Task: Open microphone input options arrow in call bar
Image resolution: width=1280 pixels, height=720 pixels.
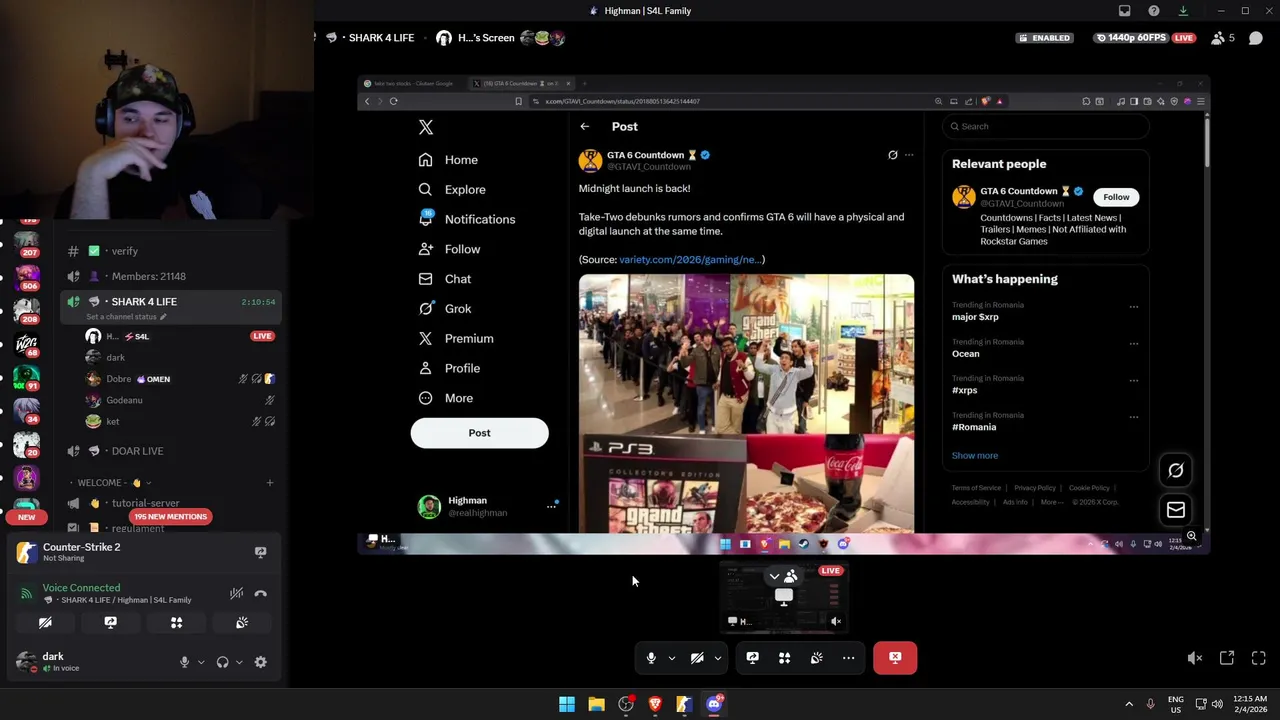Action: (x=671, y=658)
